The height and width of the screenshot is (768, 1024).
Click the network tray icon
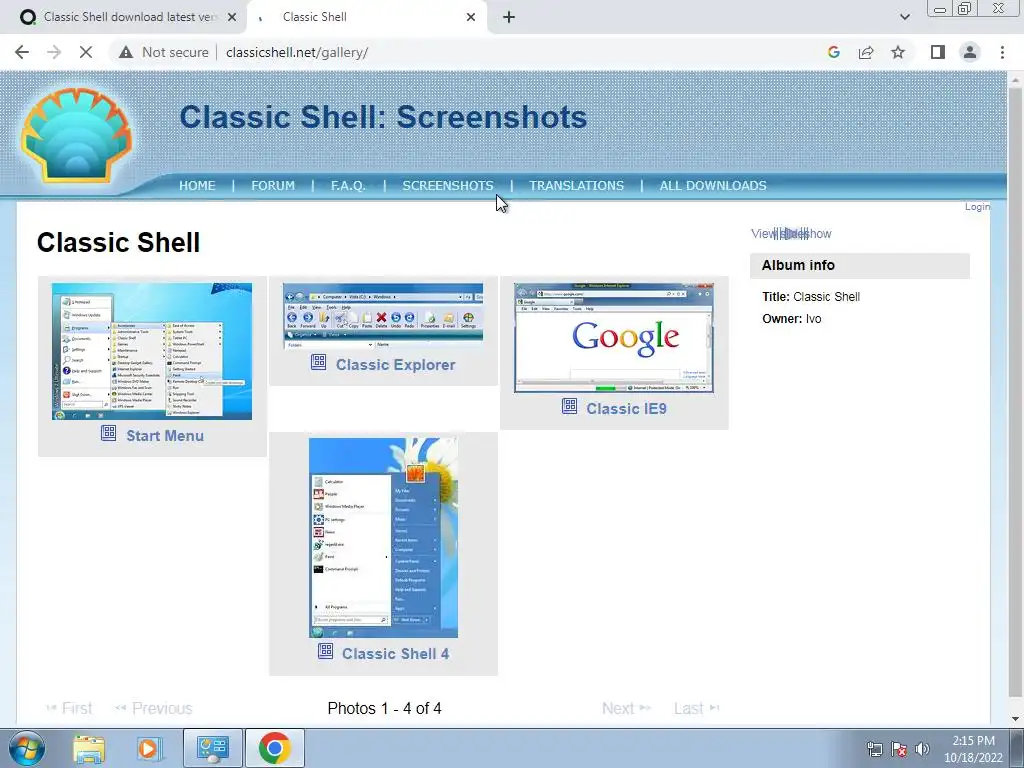point(874,749)
